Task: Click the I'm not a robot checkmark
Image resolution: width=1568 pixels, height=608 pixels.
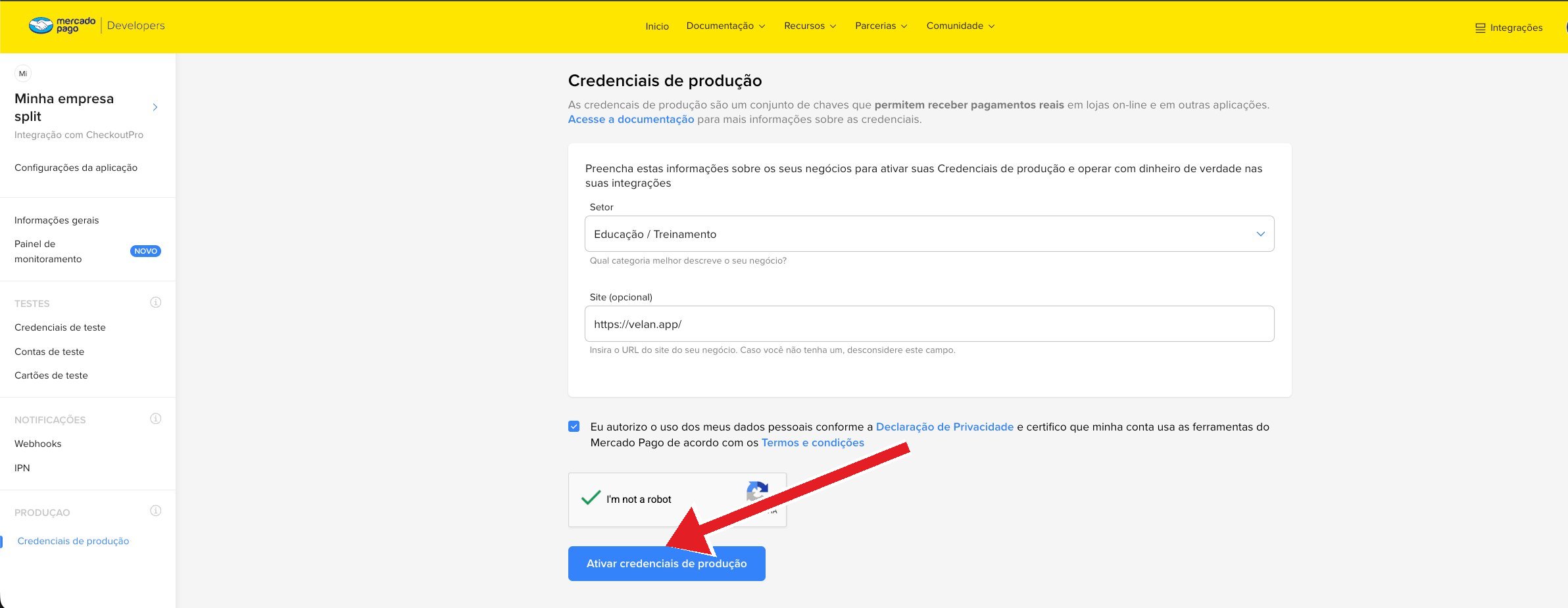Action: coord(591,498)
